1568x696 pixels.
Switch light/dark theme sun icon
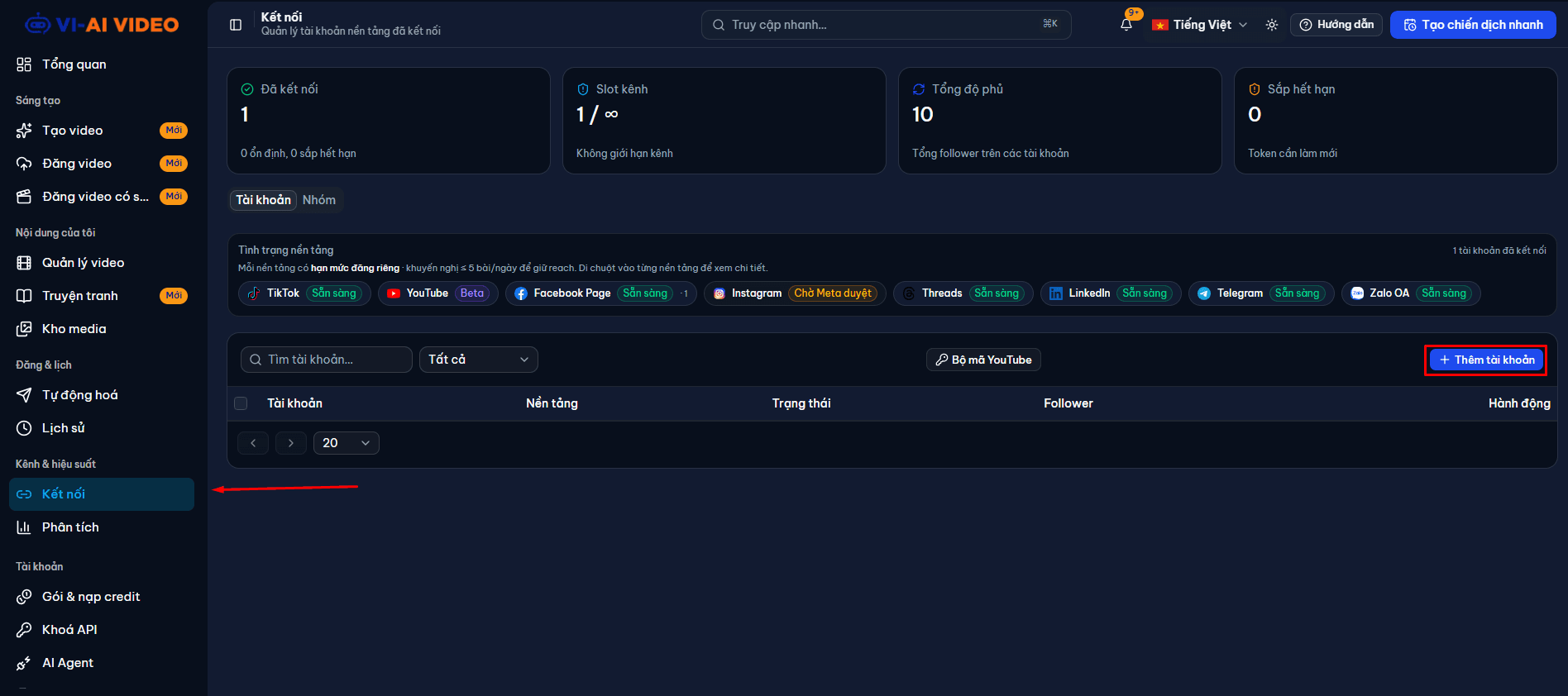pyautogui.click(x=1272, y=25)
